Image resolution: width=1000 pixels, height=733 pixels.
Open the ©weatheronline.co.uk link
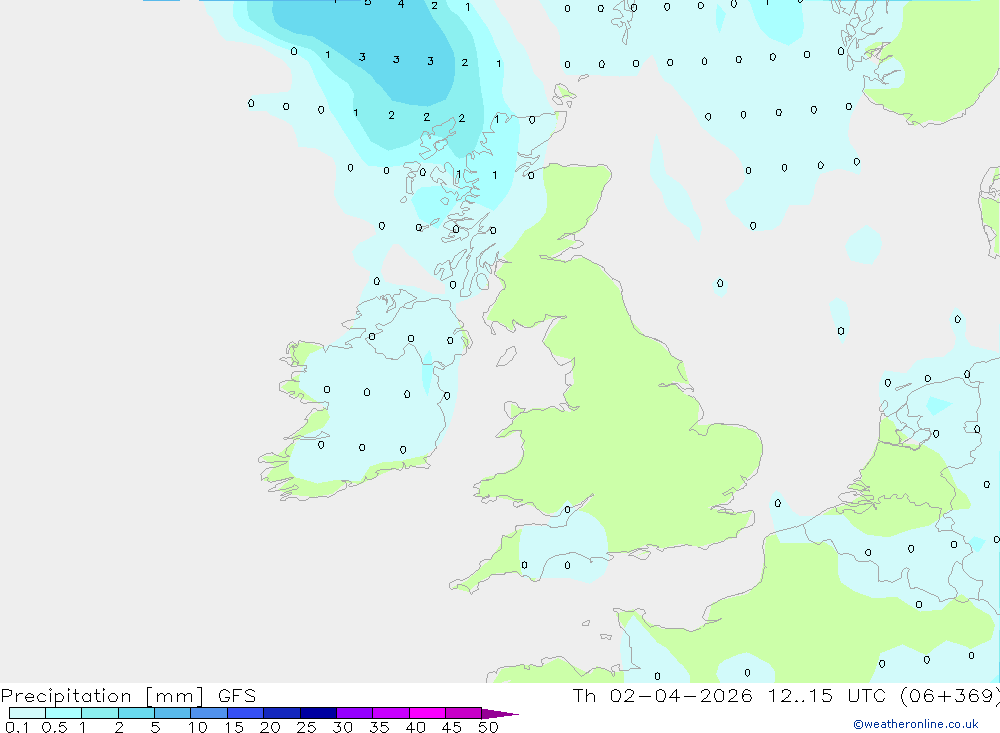click(x=916, y=724)
